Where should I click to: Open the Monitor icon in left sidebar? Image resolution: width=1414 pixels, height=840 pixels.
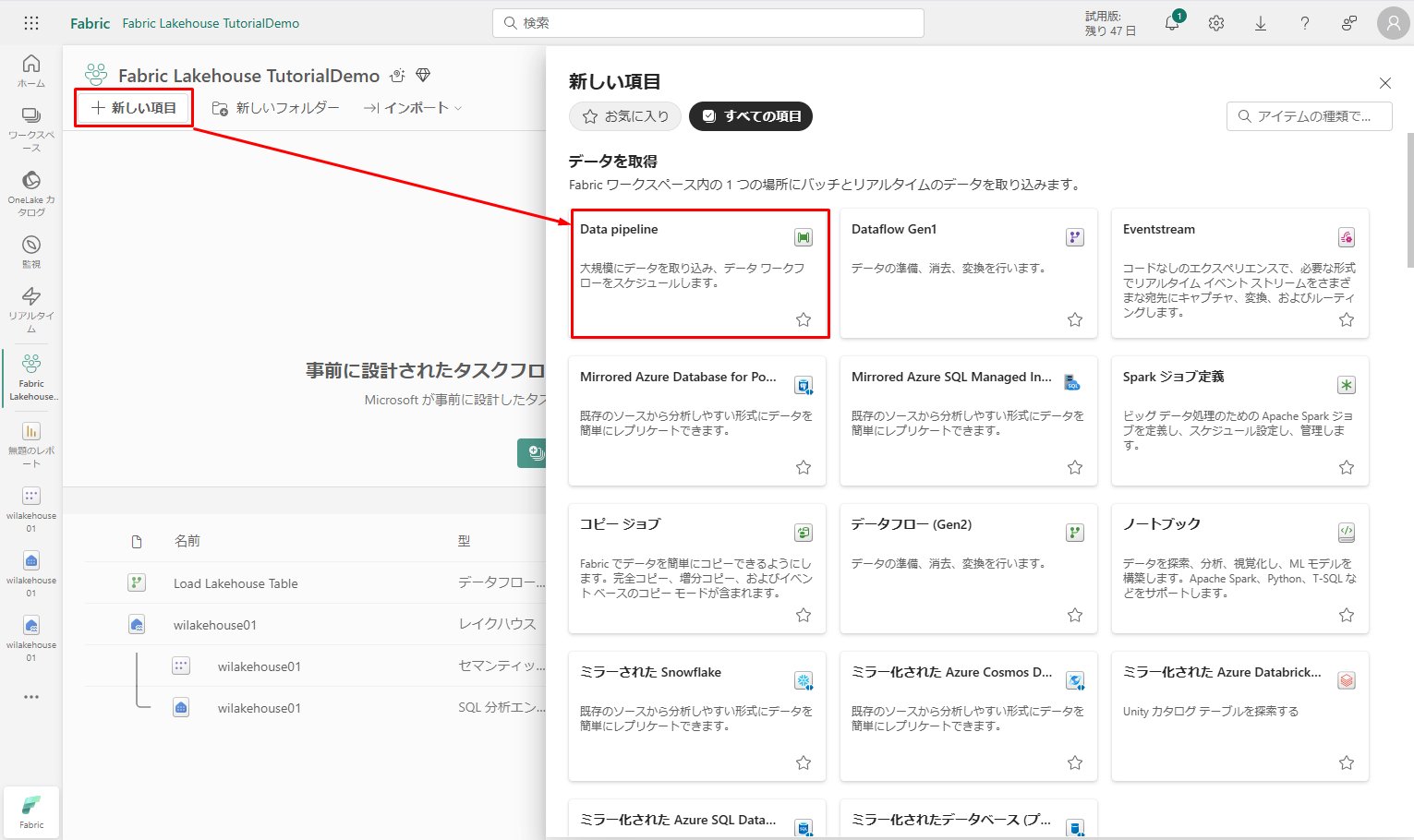point(31,251)
